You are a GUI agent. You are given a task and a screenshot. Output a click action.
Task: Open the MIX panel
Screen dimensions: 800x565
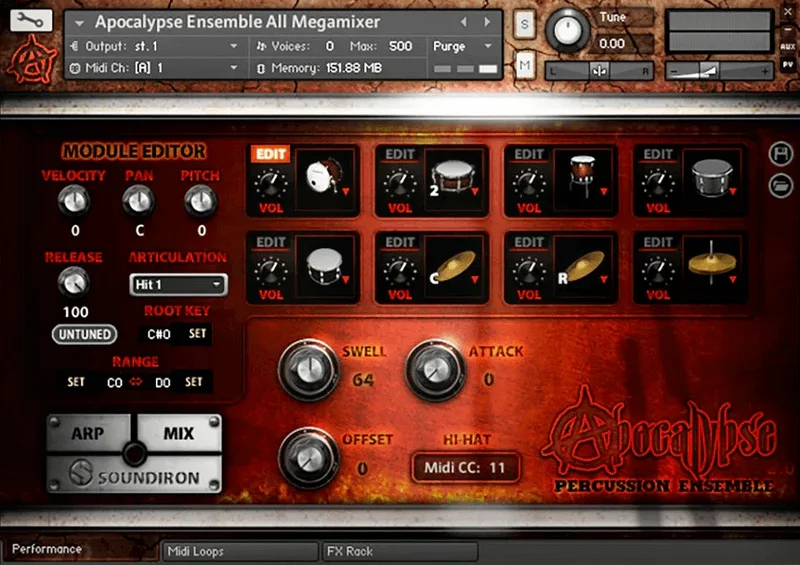[179, 433]
